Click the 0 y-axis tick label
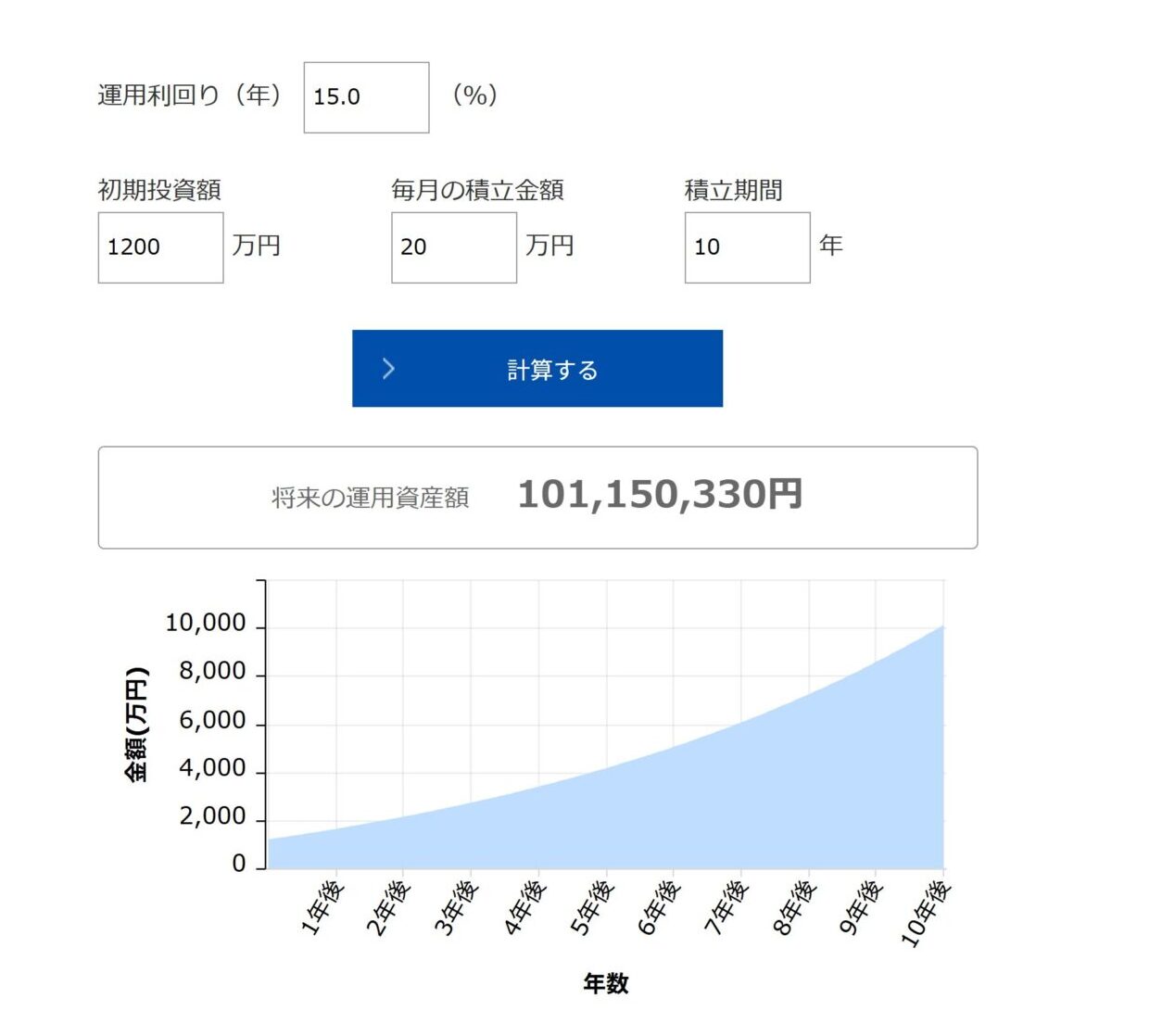This screenshot has width=1162, height=1036. [239, 864]
